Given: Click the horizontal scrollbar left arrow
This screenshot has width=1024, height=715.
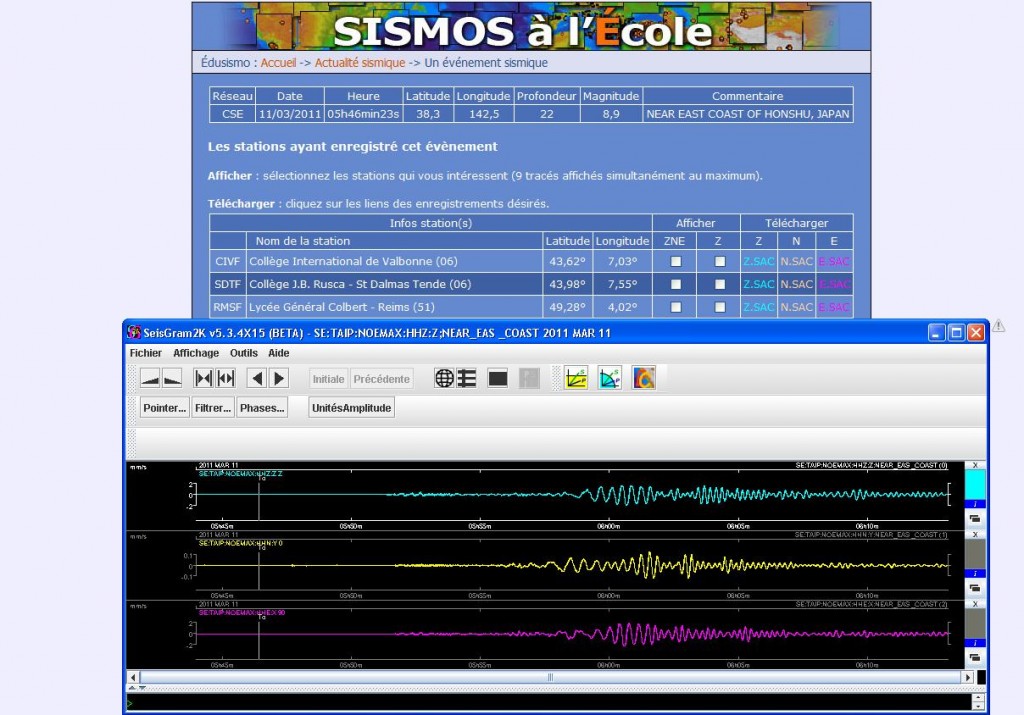Looking at the screenshot, I should click(133, 677).
